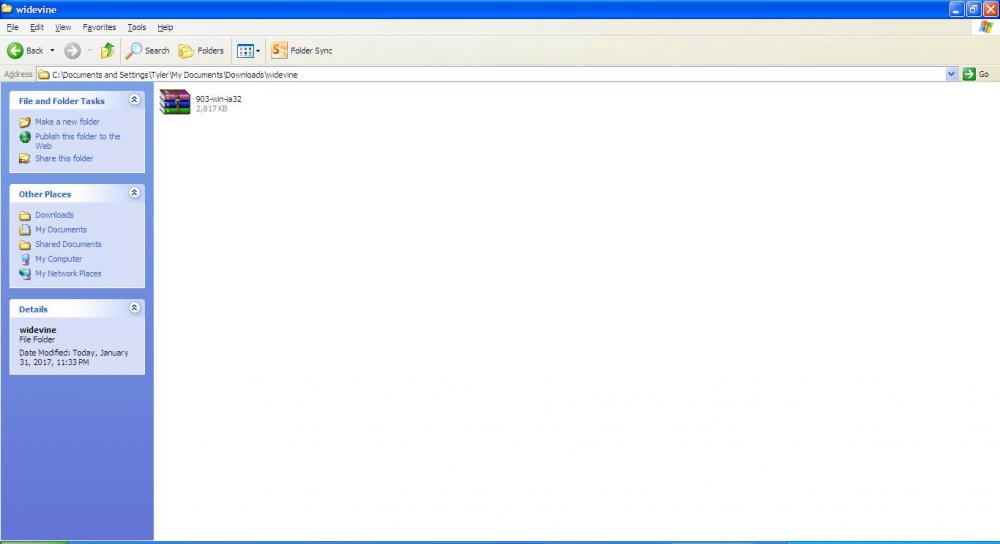This screenshot has height=544, width=1000.
Task: Open My Documents link
Action: point(61,230)
